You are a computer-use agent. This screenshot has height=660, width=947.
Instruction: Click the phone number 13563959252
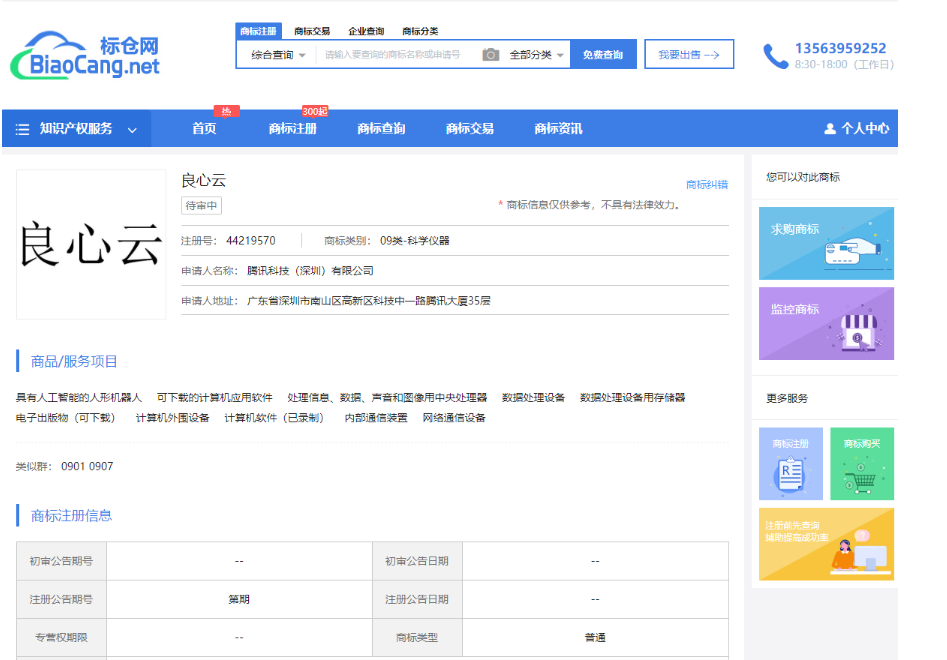pos(840,48)
